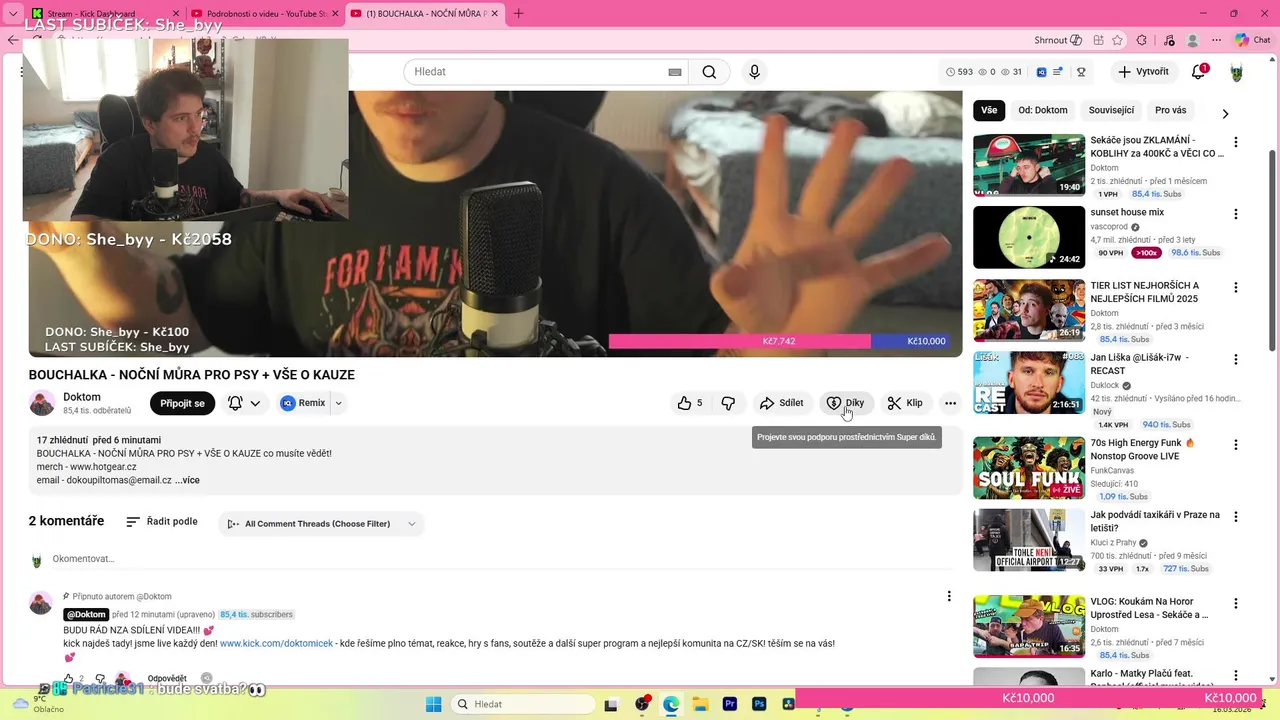Open a new browser tab
The height and width of the screenshot is (720, 1280).
point(518,14)
